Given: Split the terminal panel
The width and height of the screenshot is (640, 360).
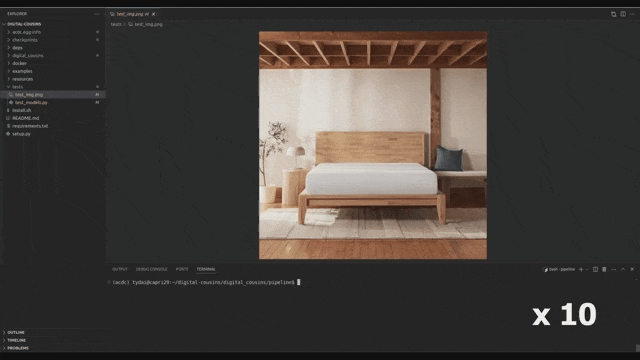Looking at the screenshot, I should (x=596, y=269).
